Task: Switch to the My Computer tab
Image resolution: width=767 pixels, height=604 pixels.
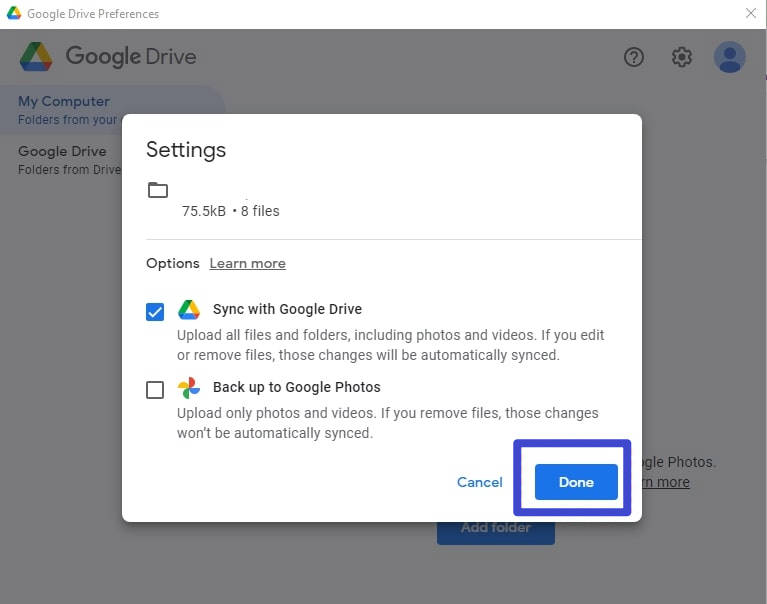Action: (x=64, y=101)
